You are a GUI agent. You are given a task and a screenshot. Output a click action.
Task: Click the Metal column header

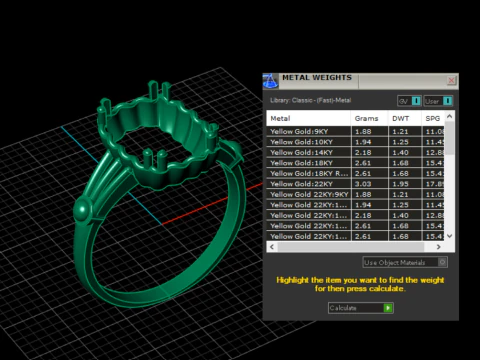tap(308, 118)
